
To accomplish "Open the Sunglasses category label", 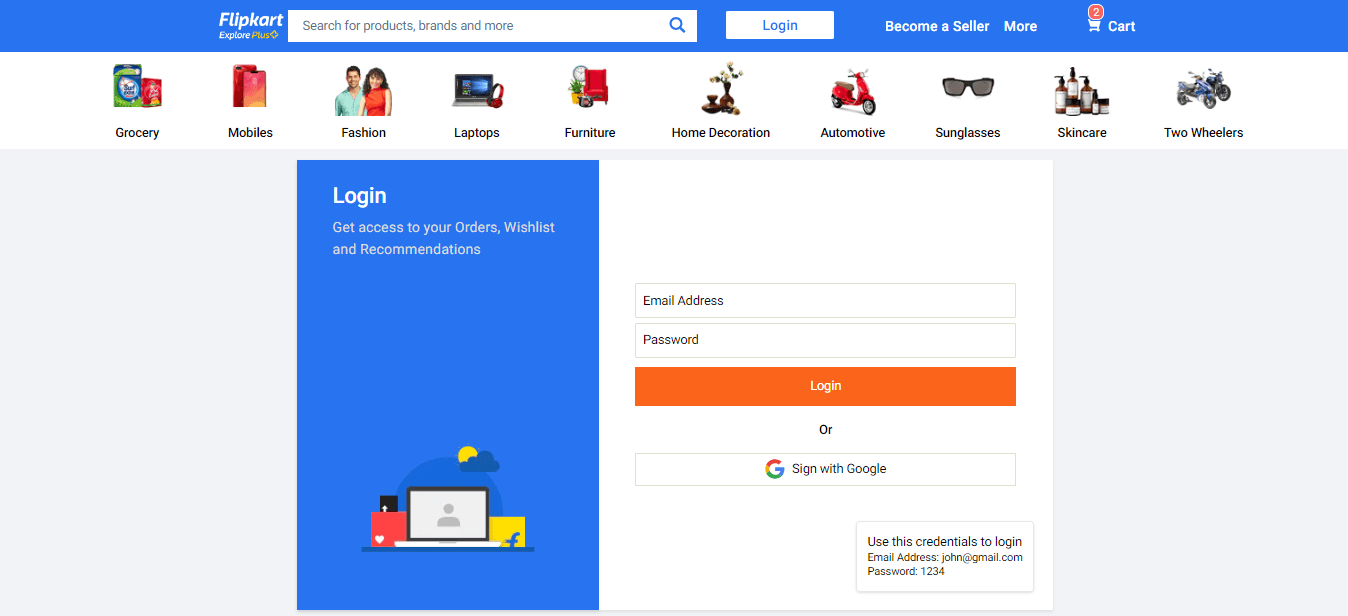I will tap(968, 132).
